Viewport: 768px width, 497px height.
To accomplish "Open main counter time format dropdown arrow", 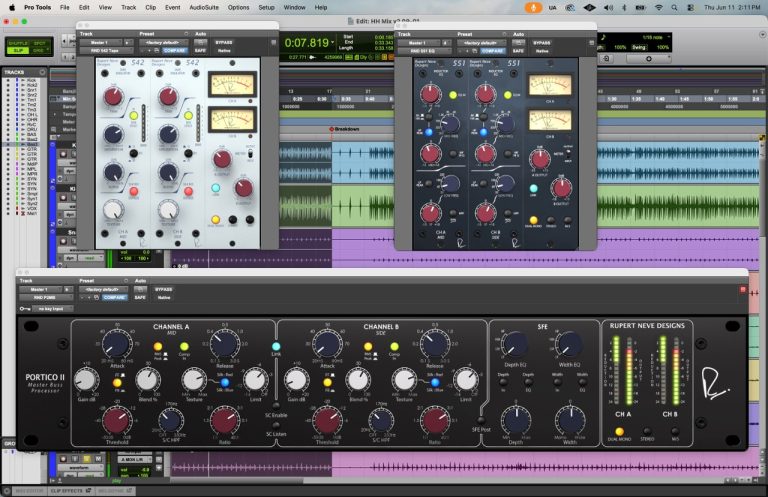I will click(333, 42).
